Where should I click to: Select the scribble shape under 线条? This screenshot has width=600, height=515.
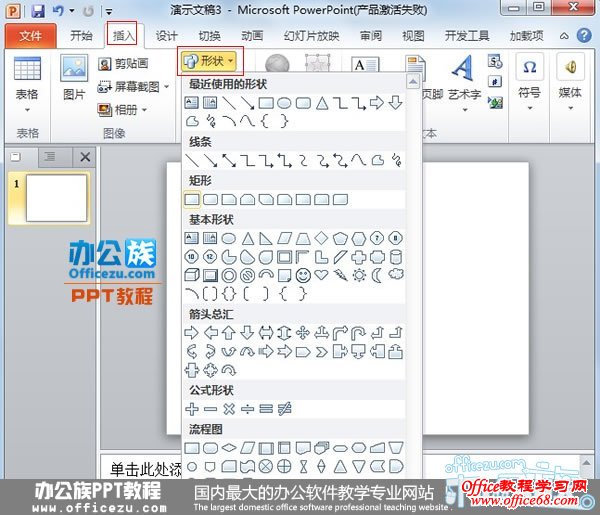point(396,161)
